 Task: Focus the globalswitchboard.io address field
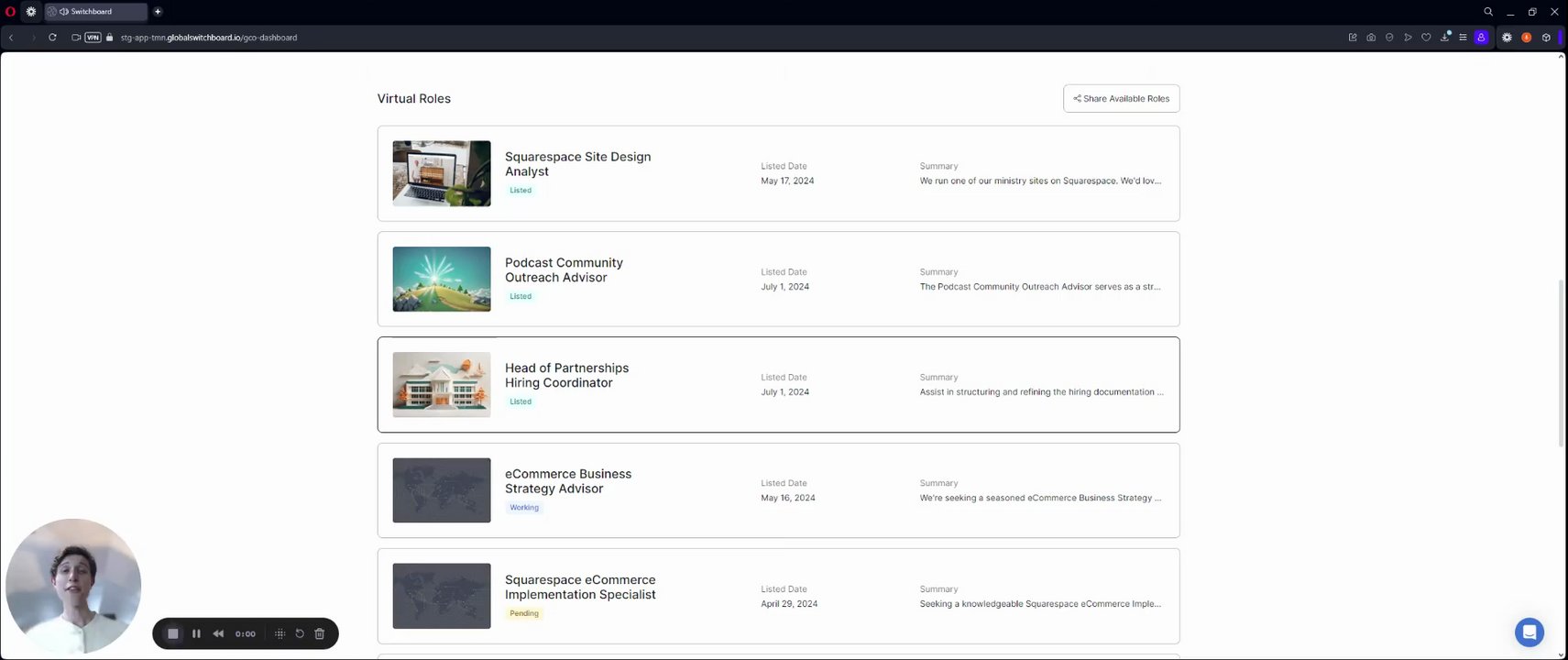click(209, 38)
